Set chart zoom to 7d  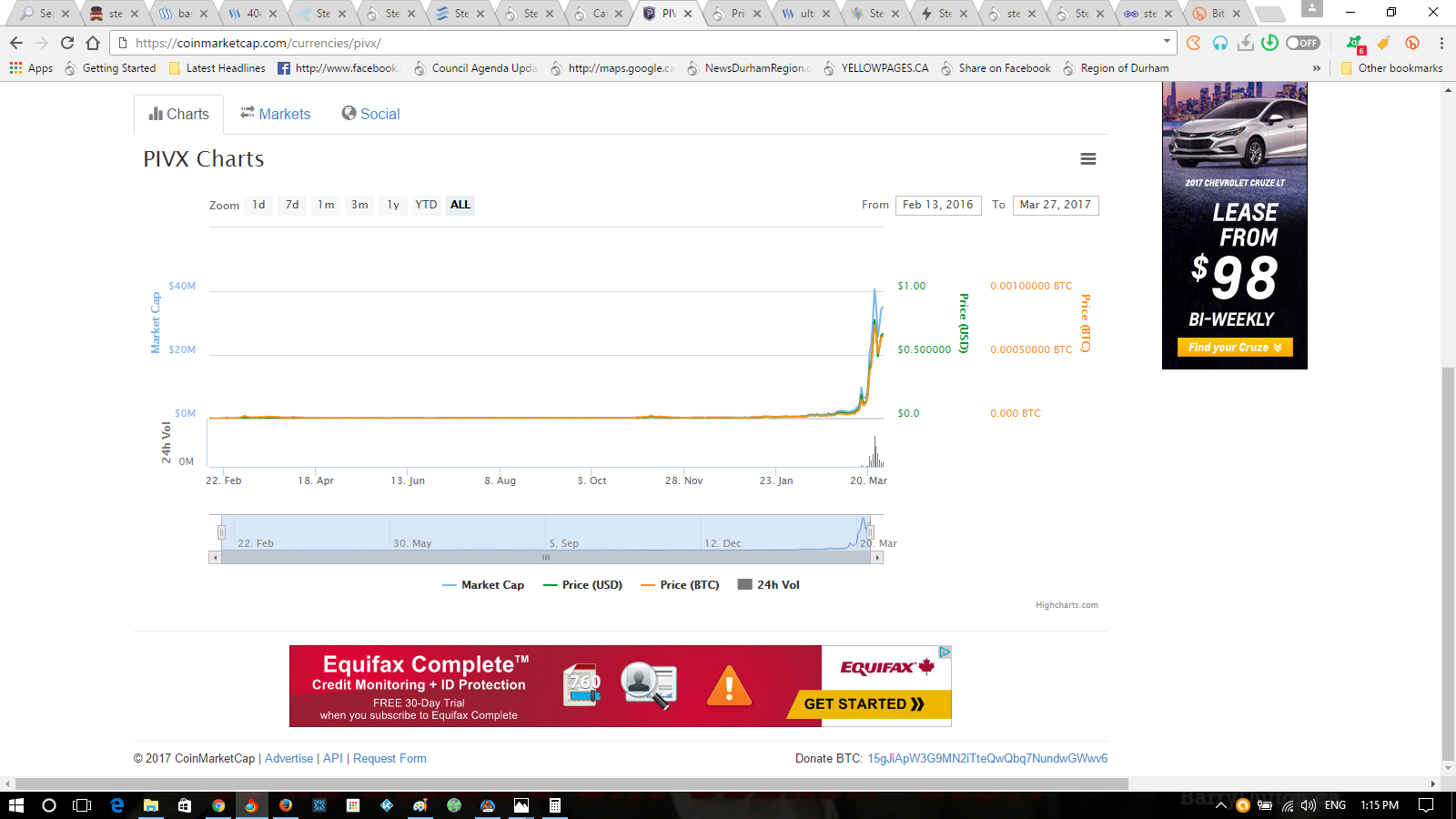pos(292,205)
